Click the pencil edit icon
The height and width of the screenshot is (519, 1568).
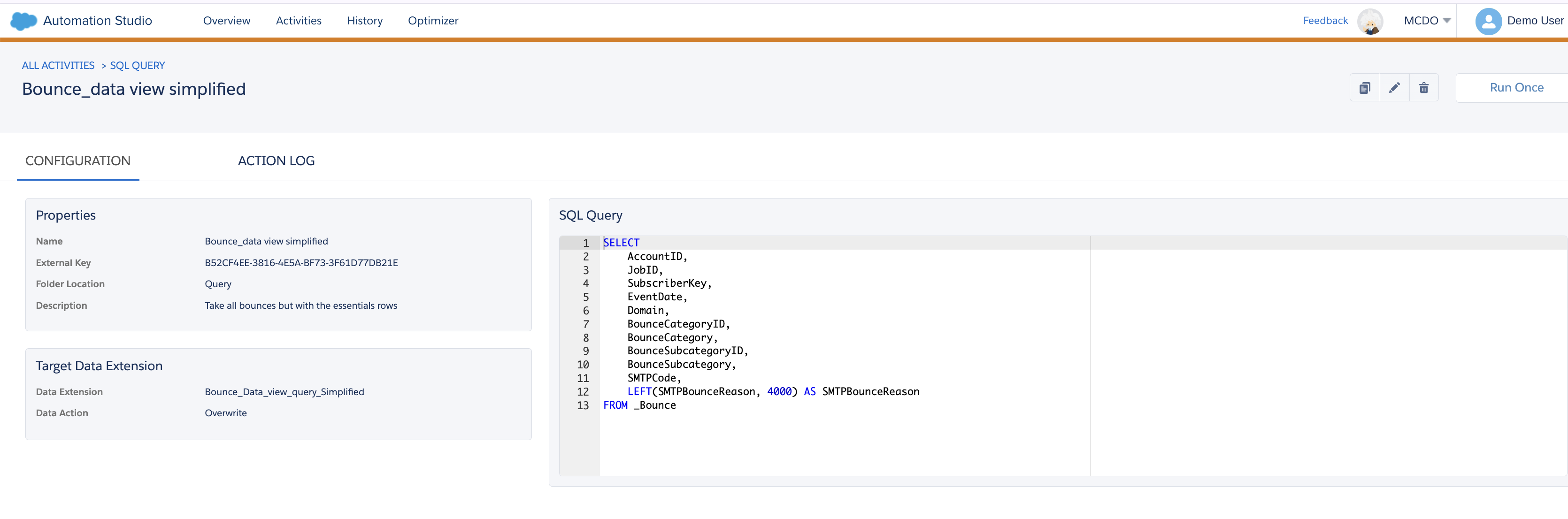point(1394,88)
